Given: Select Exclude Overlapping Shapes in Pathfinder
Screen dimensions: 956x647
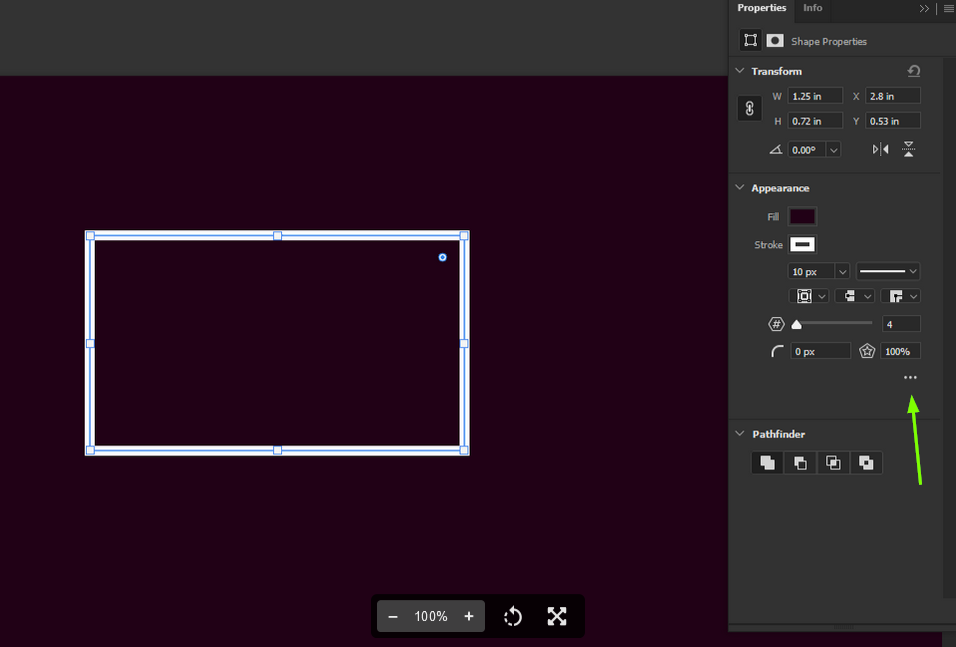Looking at the screenshot, I should coord(867,462).
